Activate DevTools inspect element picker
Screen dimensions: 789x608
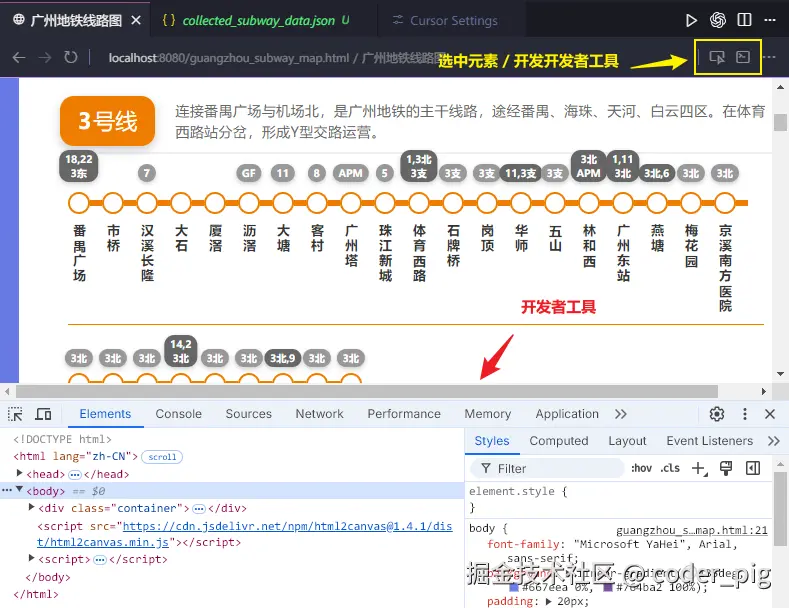click(16, 414)
